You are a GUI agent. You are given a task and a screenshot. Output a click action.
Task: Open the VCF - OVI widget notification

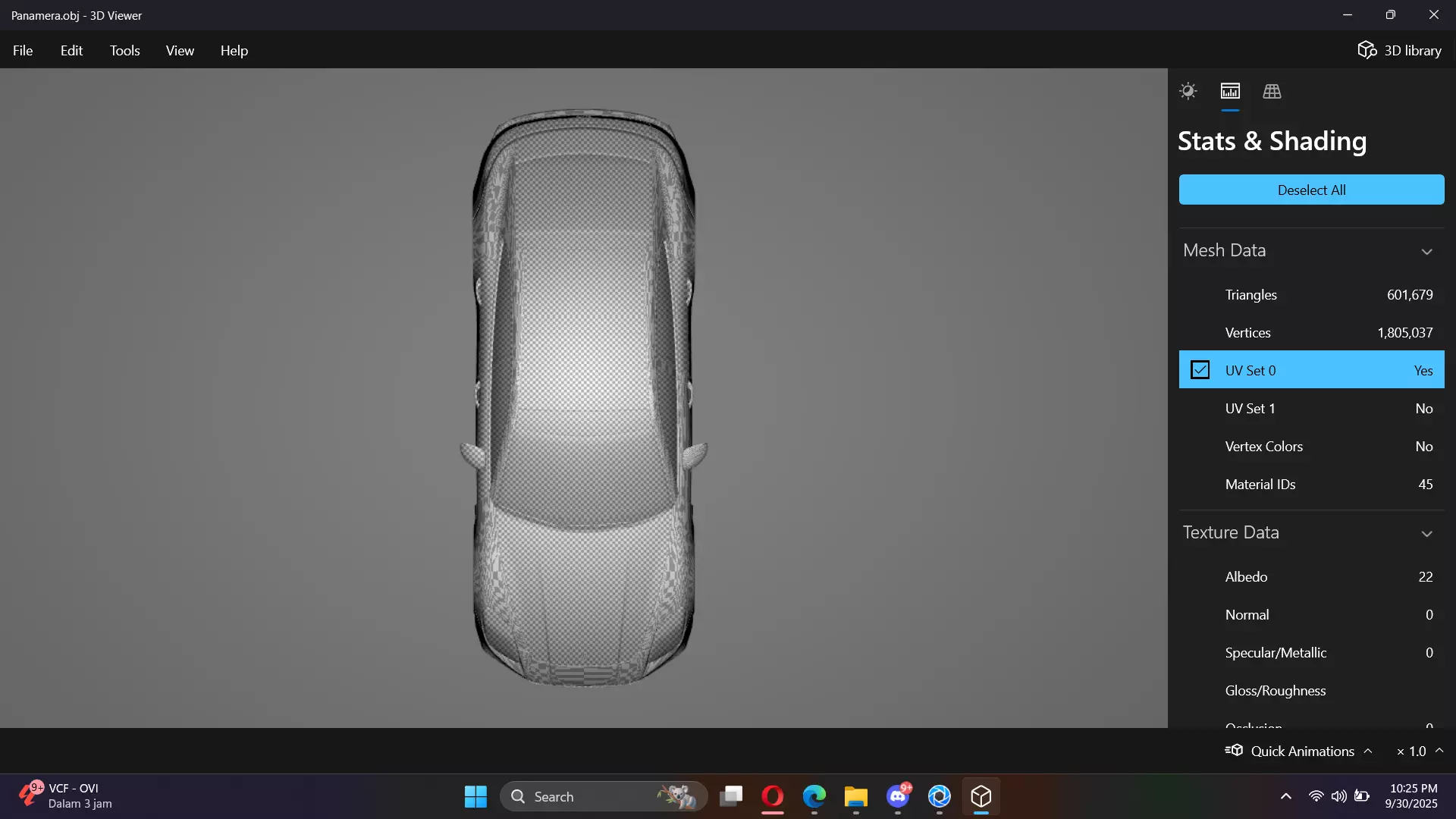click(x=66, y=796)
